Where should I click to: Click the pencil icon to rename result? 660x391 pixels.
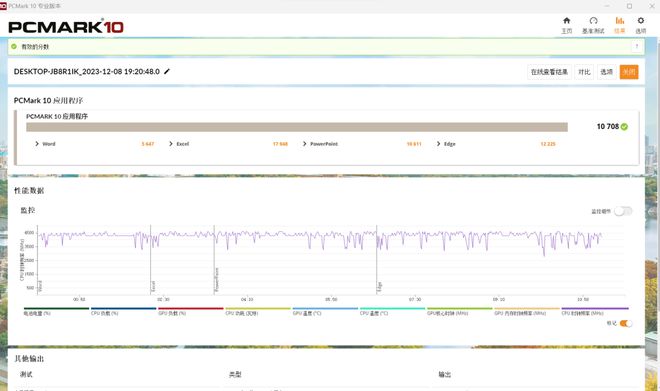(167, 72)
